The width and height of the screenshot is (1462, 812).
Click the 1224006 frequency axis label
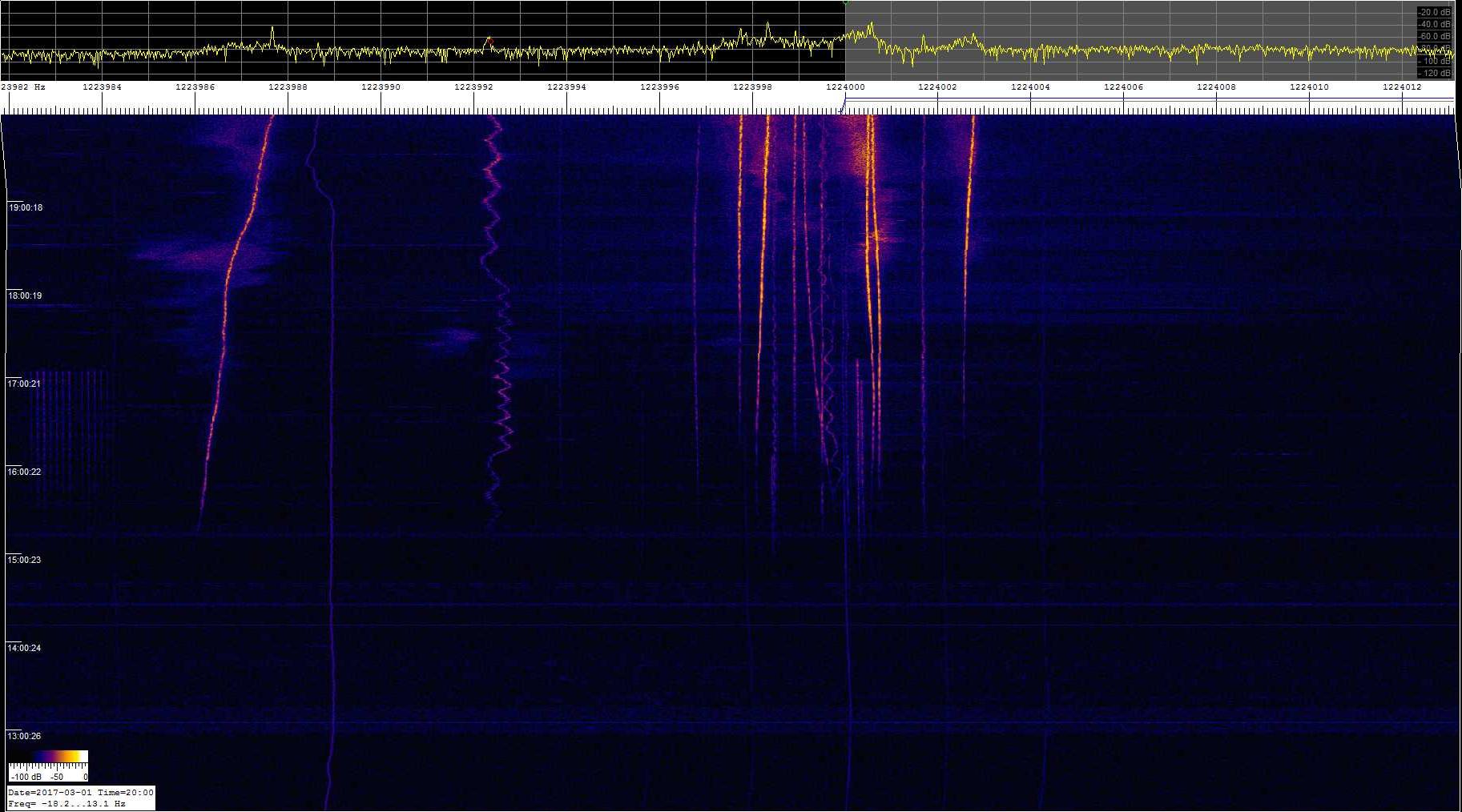pos(1123,87)
